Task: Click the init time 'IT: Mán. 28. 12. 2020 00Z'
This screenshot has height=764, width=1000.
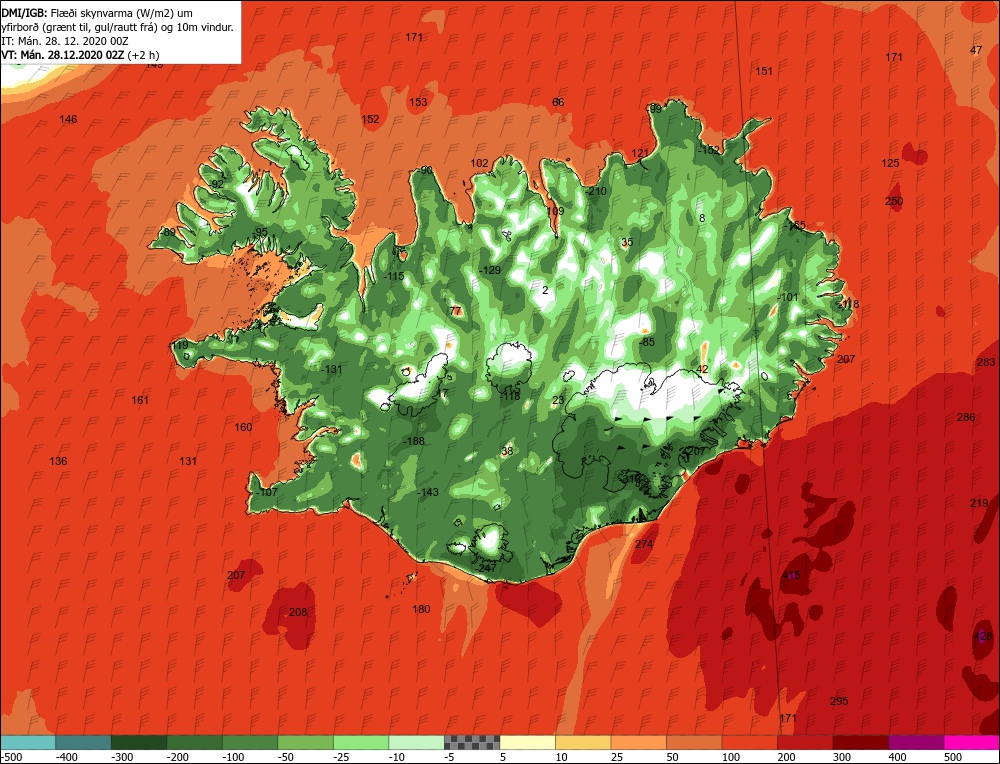Action: coord(65,41)
